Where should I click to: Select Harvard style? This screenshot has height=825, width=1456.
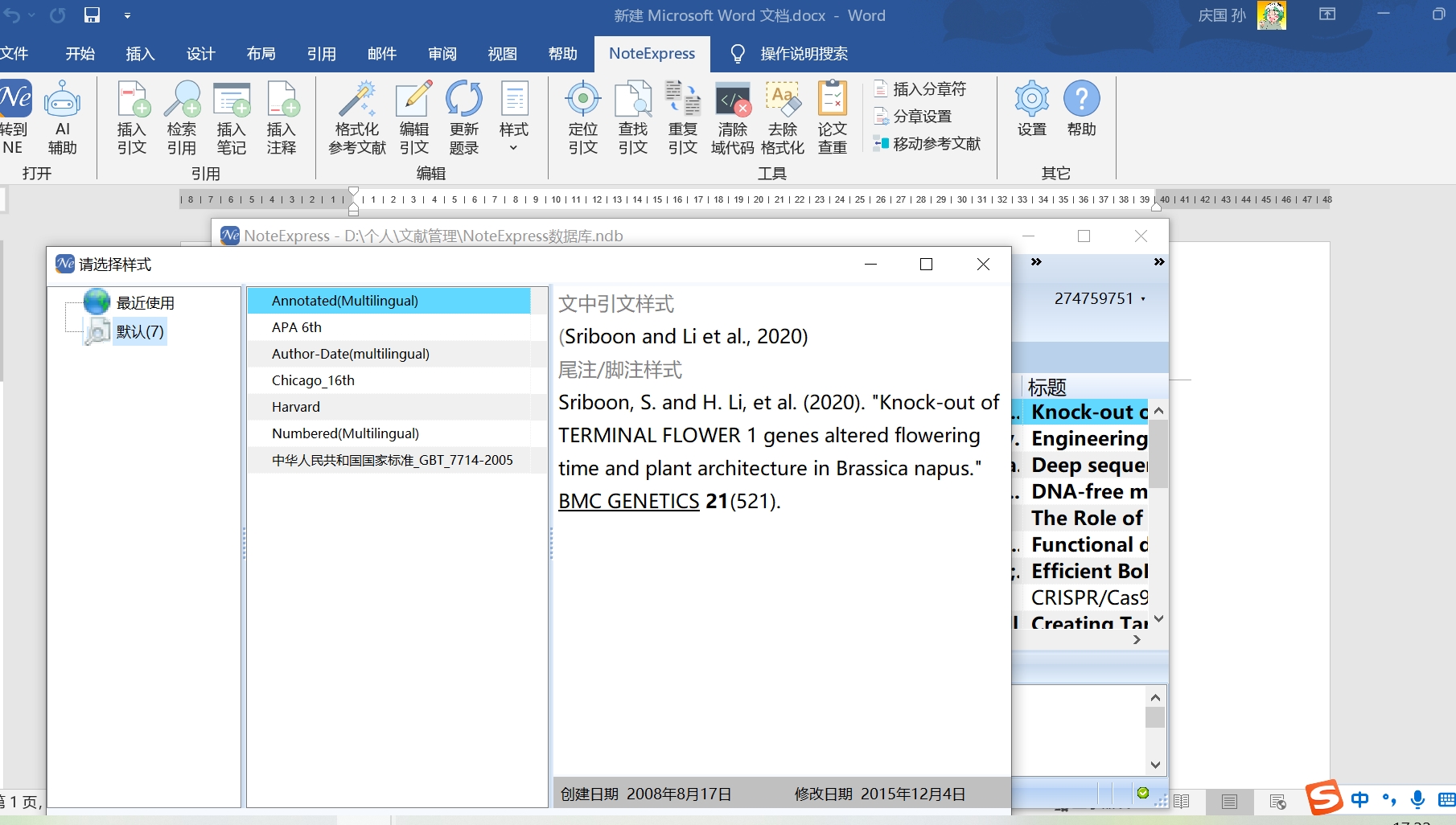tap(389, 407)
